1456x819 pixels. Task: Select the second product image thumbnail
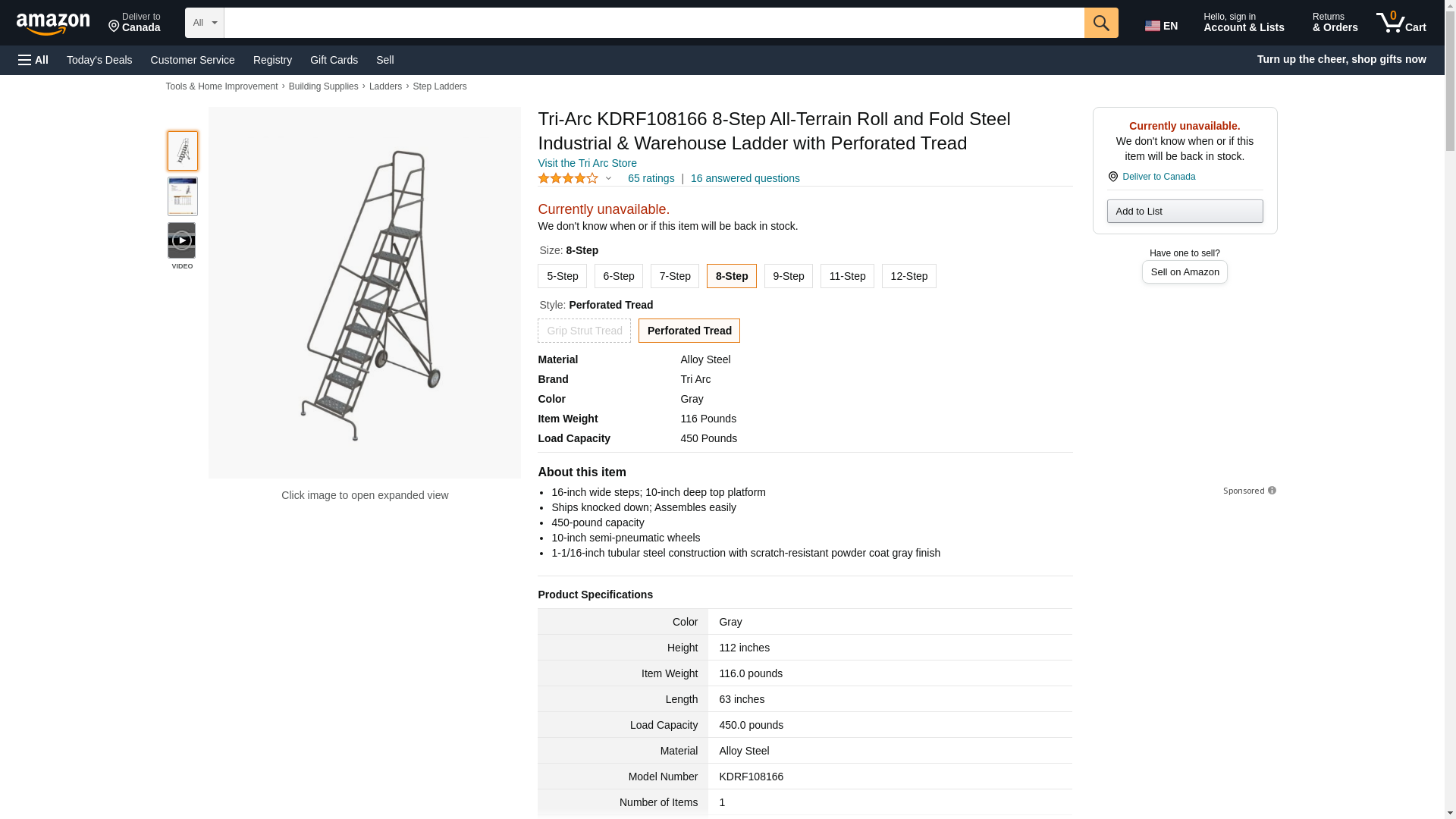point(182,196)
